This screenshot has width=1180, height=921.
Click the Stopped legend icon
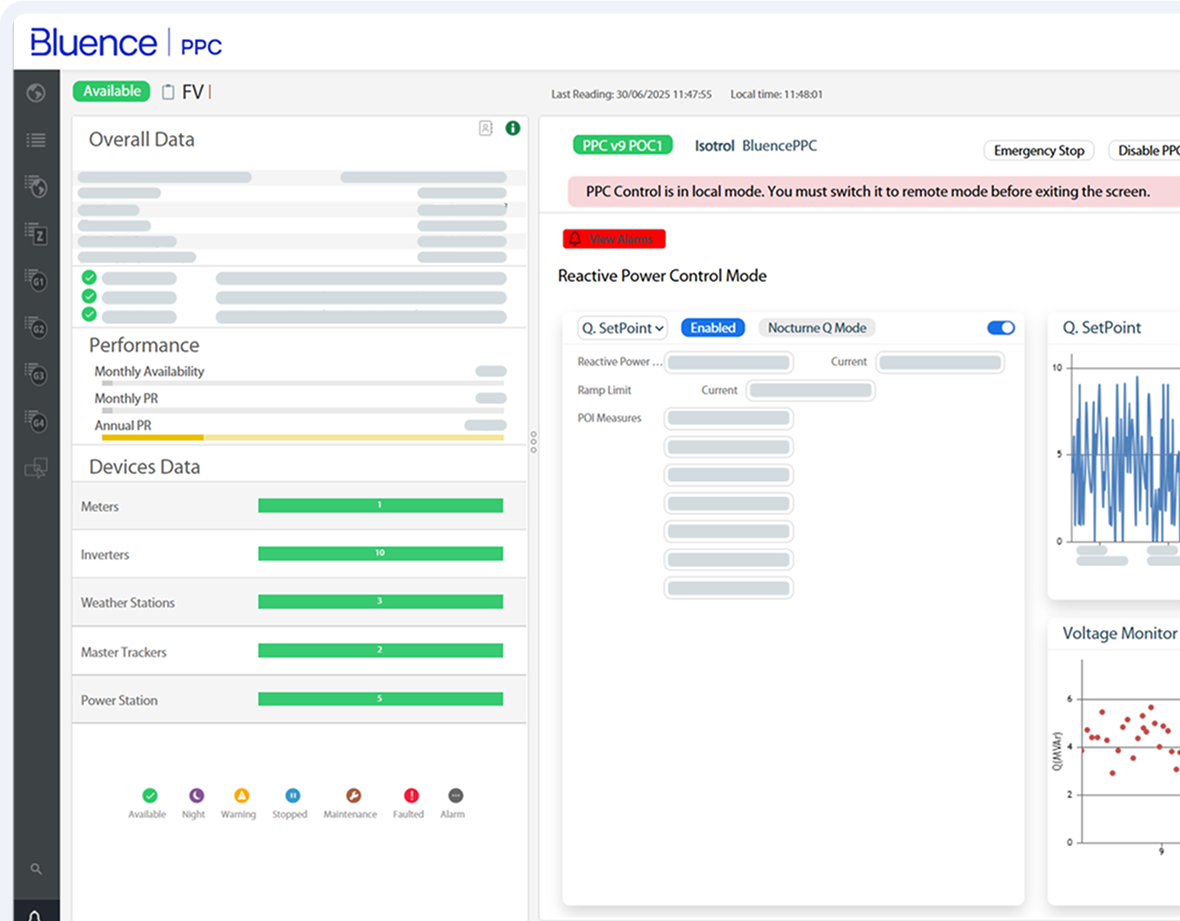(293, 795)
